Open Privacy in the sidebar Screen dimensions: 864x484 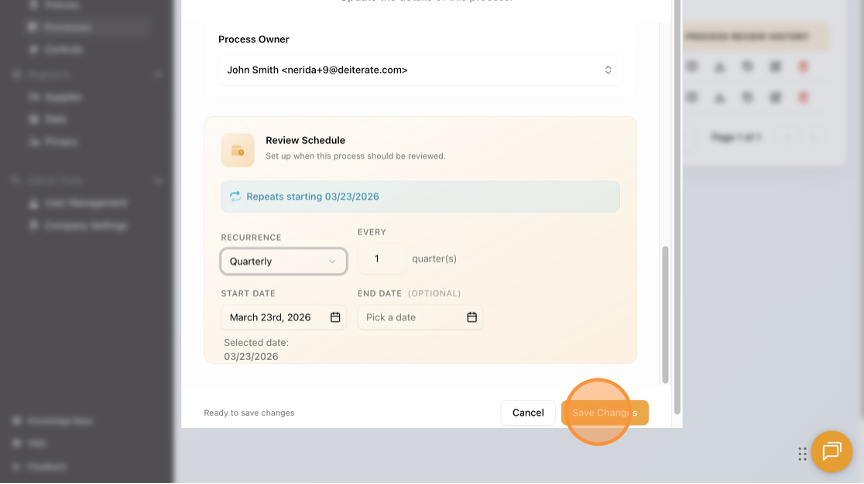point(60,142)
